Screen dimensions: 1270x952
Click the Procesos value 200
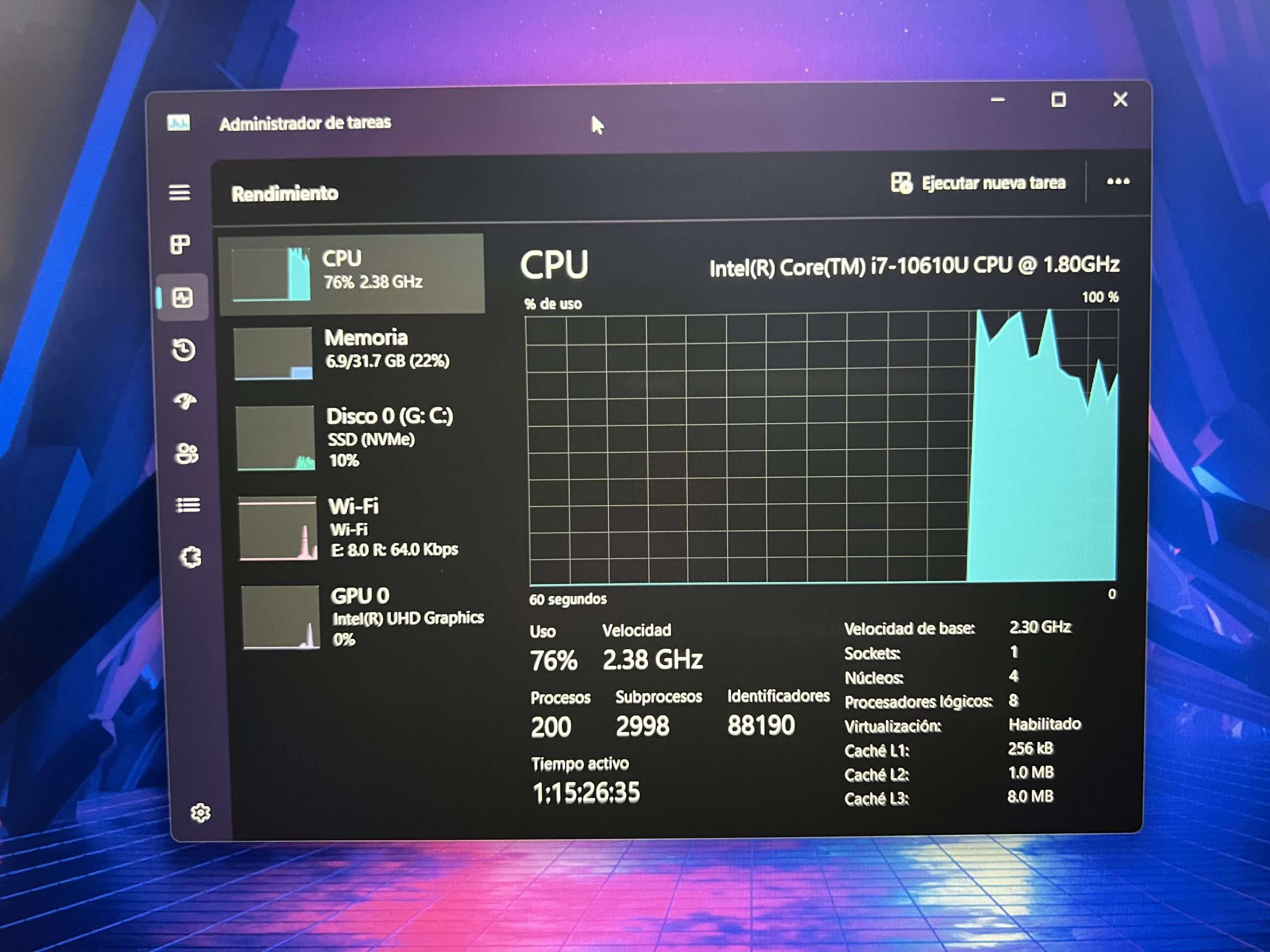click(551, 727)
